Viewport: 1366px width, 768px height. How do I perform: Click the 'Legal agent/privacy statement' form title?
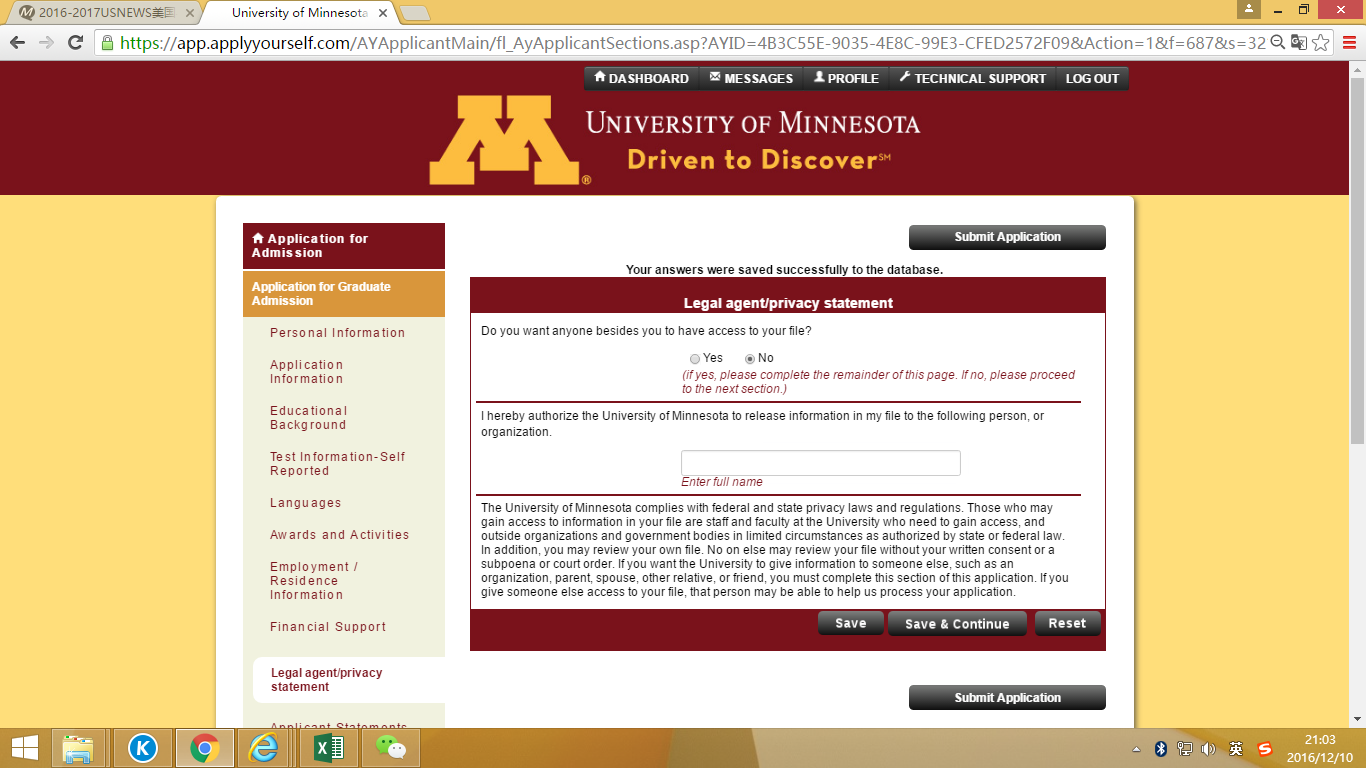(788, 303)
